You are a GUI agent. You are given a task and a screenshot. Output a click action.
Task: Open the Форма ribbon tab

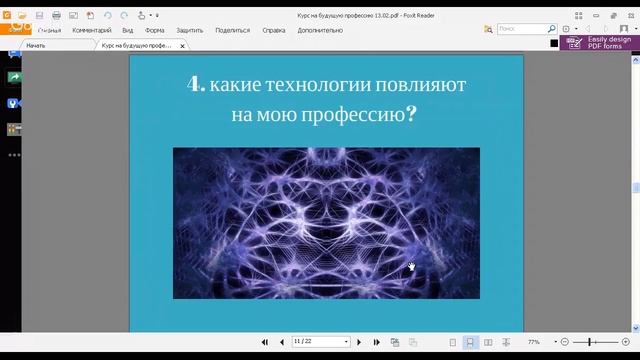tap(155, 30)
